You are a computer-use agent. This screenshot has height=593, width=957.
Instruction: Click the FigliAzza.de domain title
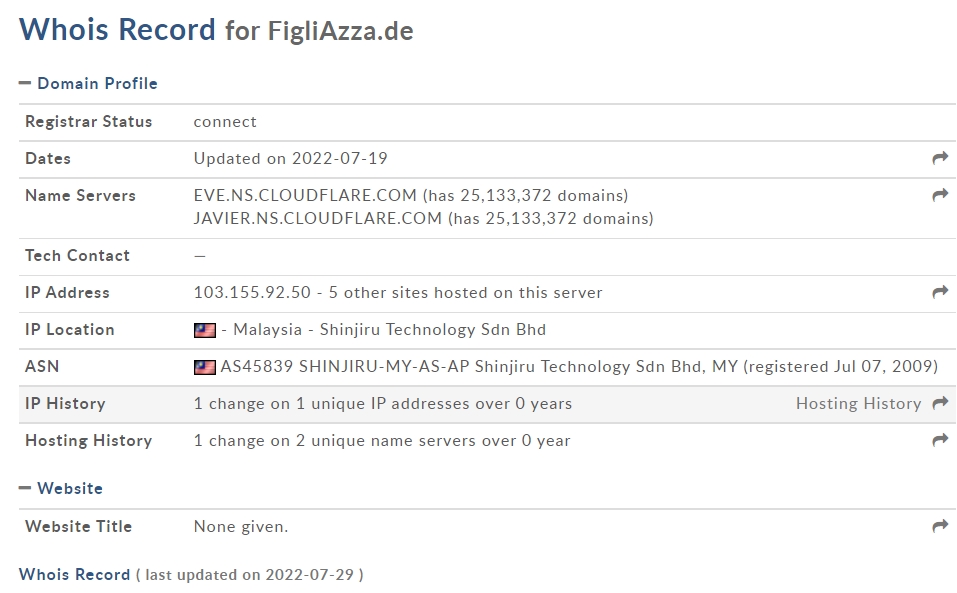point(341,31)
